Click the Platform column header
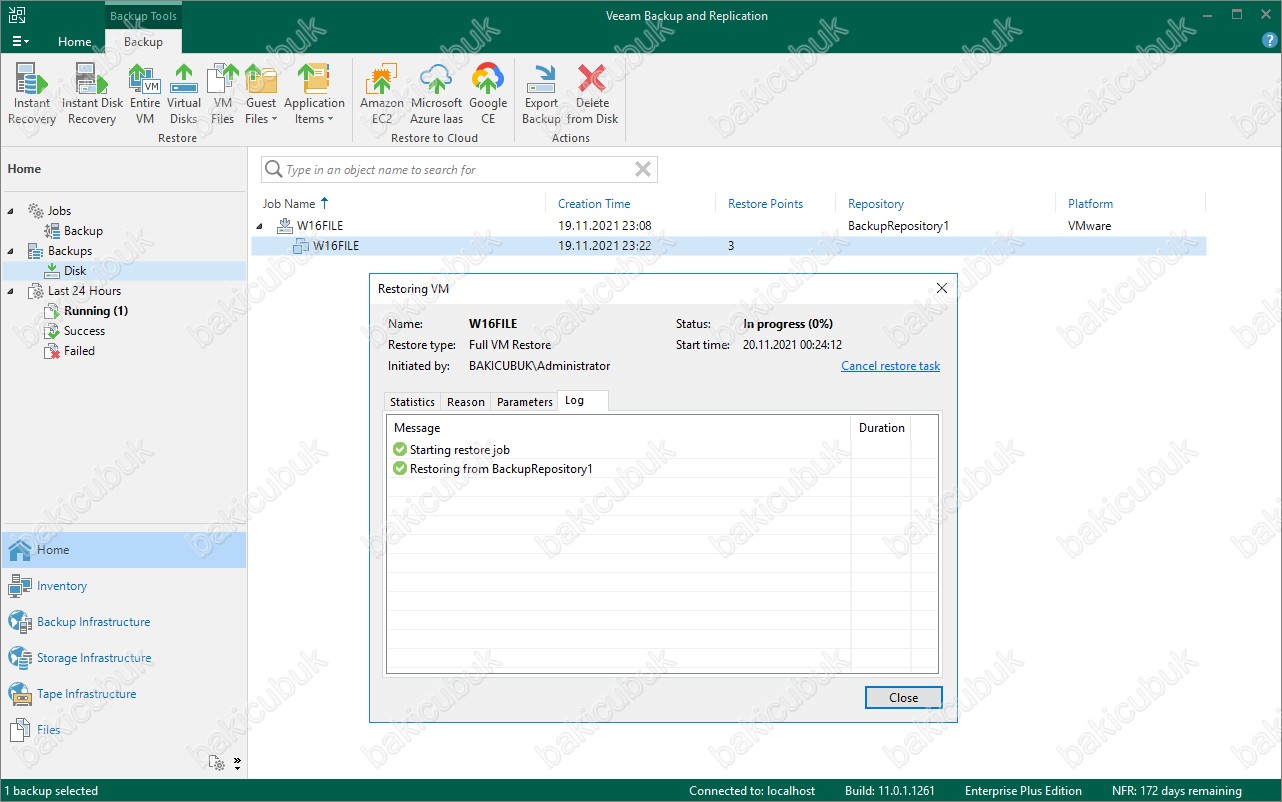1282x802 pixels. tap(1090, 204)
